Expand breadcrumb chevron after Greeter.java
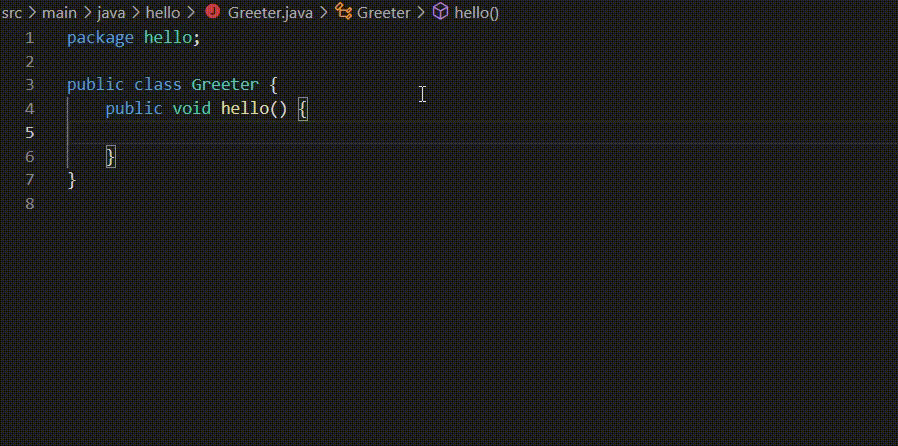 coord(324,13)
